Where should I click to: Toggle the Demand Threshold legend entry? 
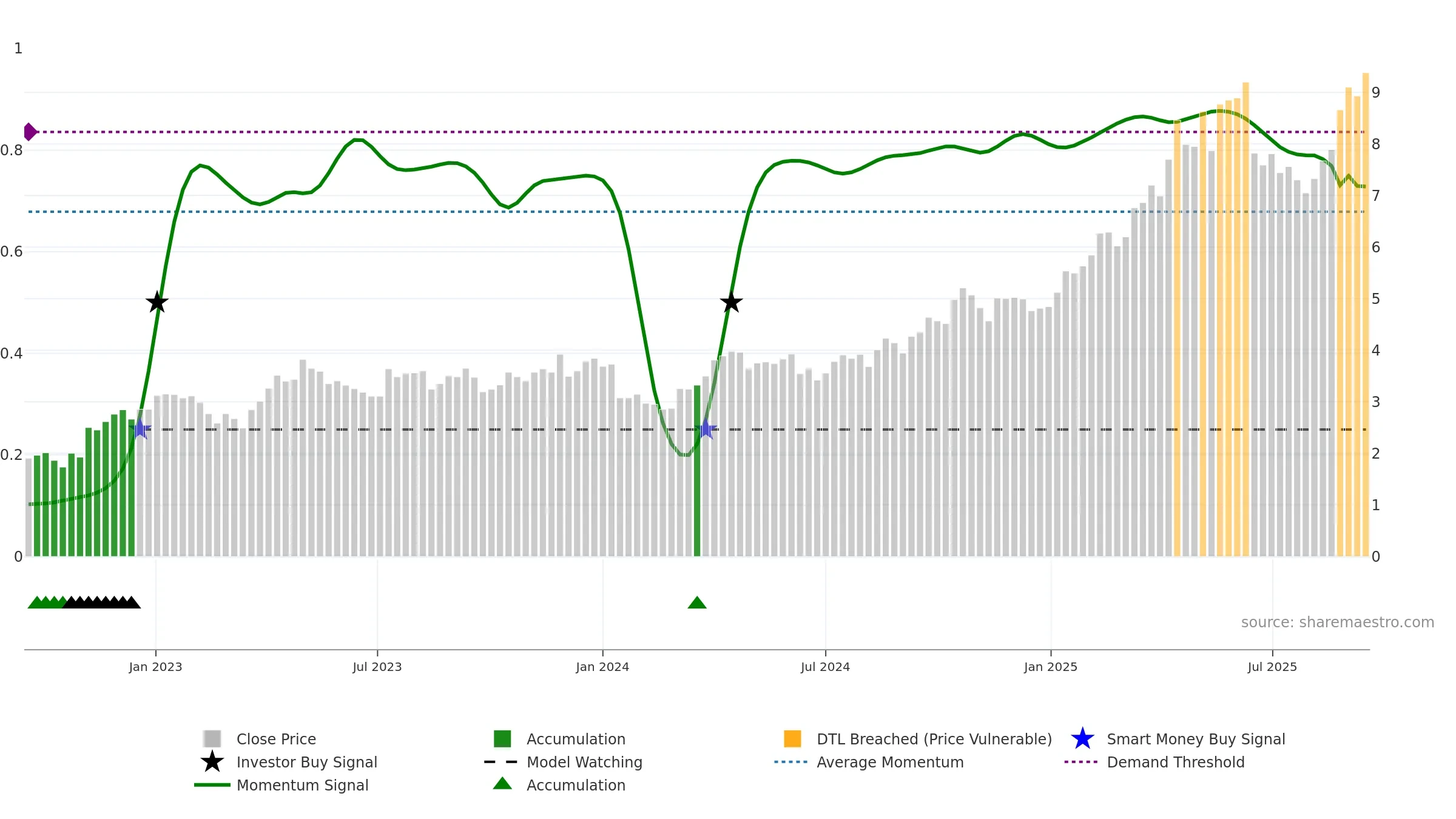1175,762
